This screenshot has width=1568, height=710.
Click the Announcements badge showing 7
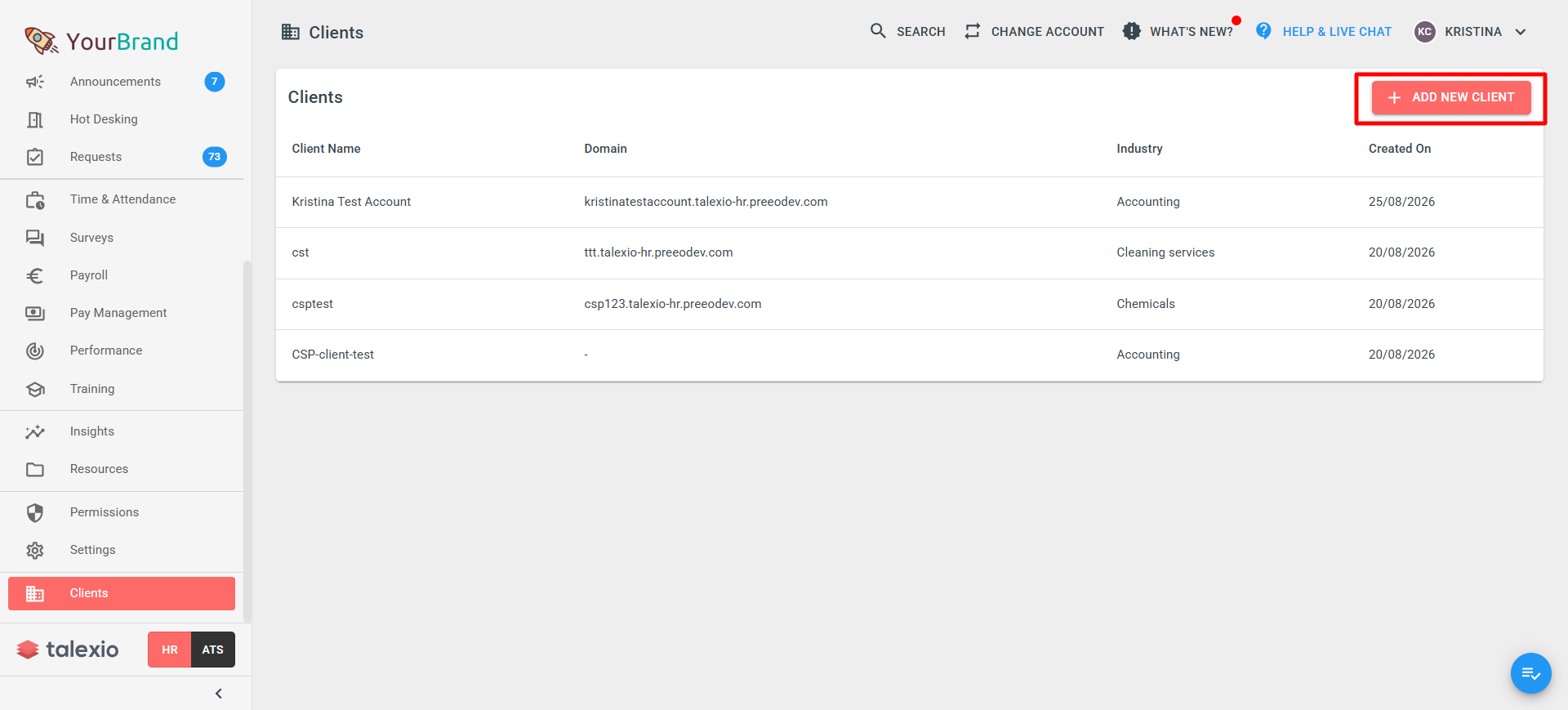click(215, 82)
